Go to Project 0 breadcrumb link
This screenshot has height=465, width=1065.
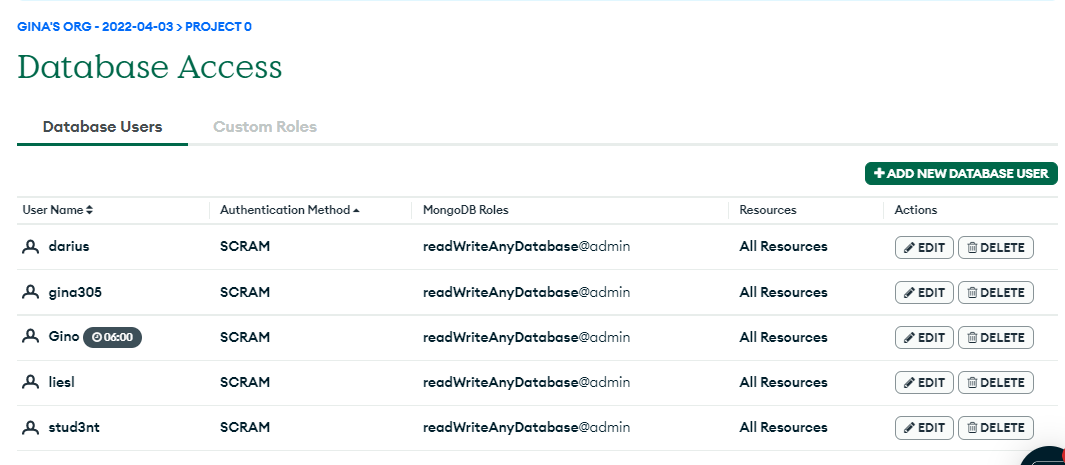tap(218, 27)
